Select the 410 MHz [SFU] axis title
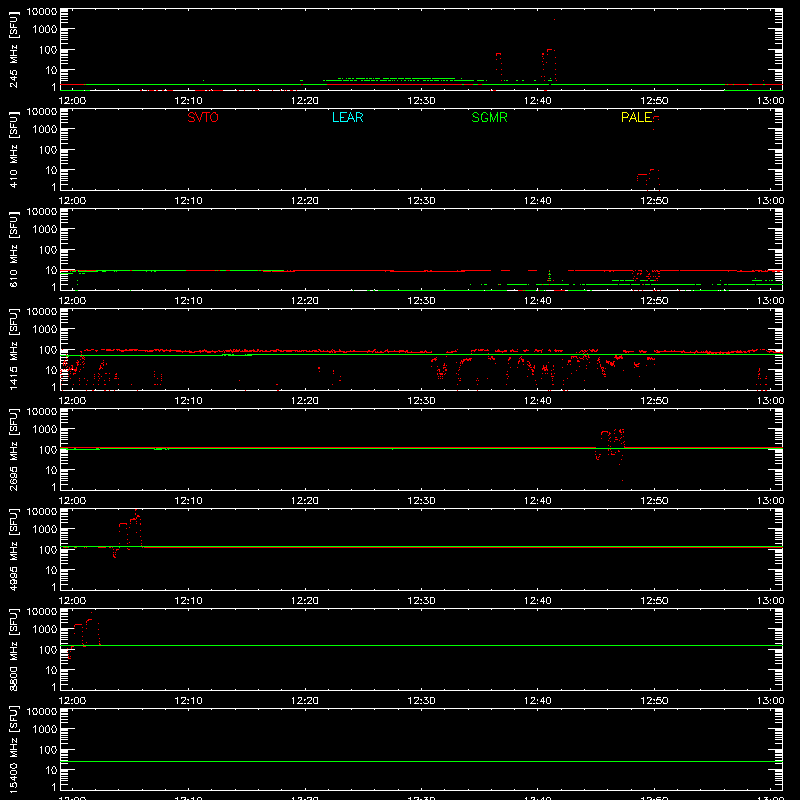The height and width of the screenshot is (800, 800). pyautogui.click(x=14, y=150)
